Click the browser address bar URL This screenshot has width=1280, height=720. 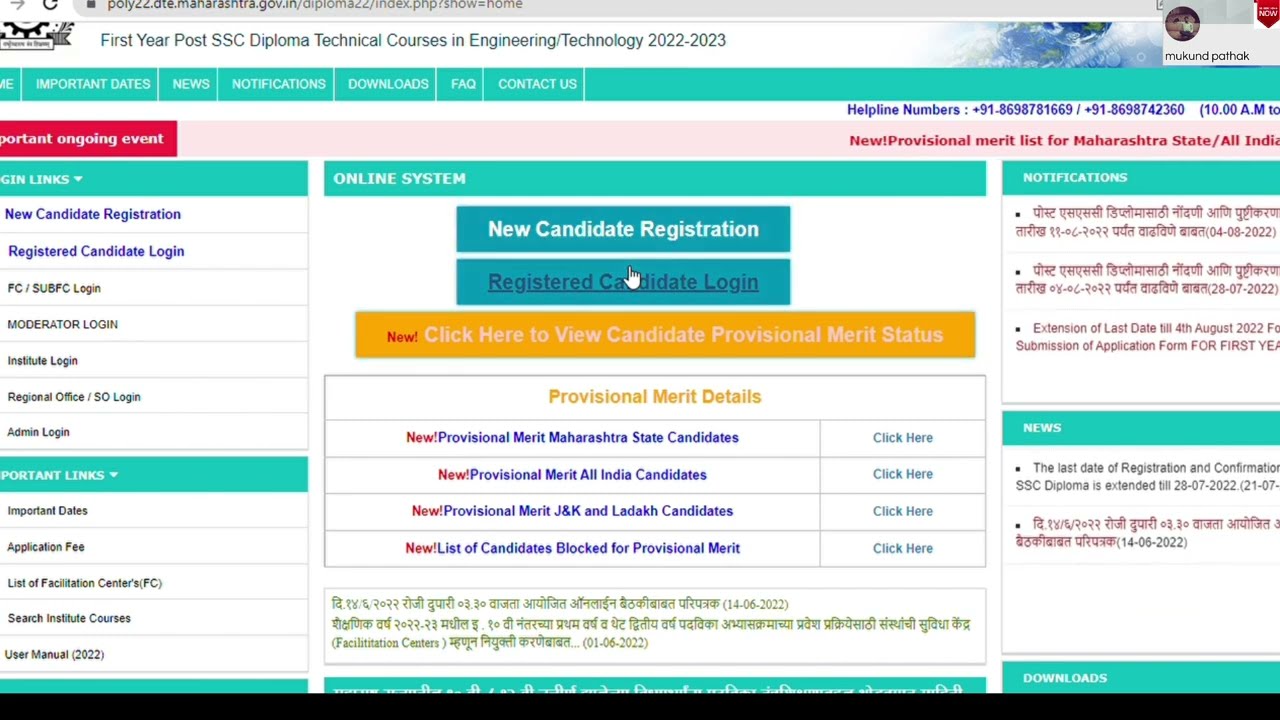[315, 5]
